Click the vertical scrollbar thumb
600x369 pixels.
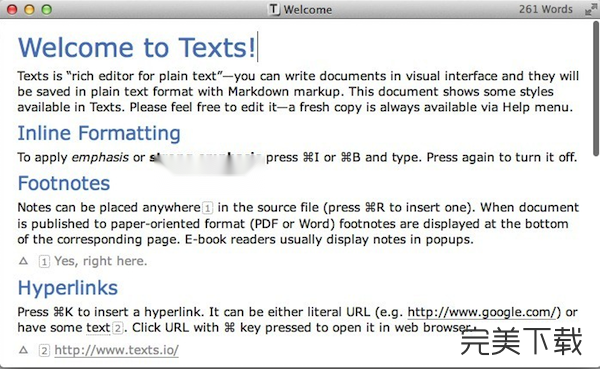coord(596,88)
